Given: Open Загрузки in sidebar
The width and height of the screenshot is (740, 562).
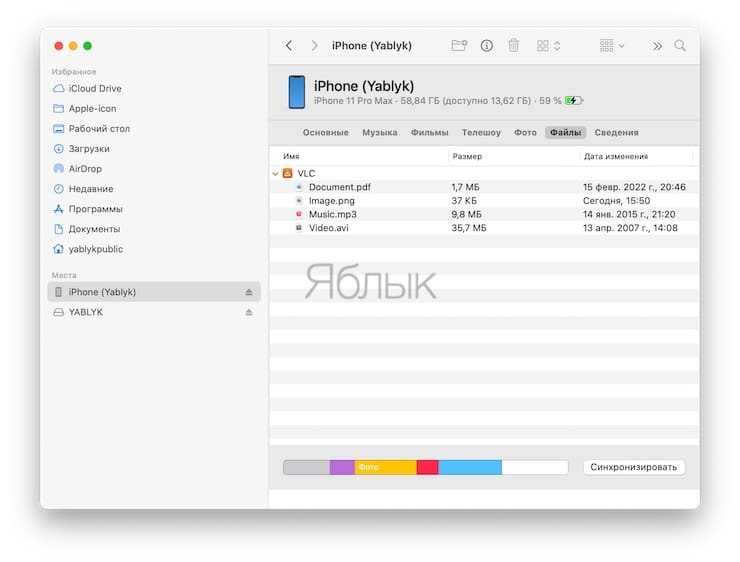Looking at the screenshot, I should point(81,149).
